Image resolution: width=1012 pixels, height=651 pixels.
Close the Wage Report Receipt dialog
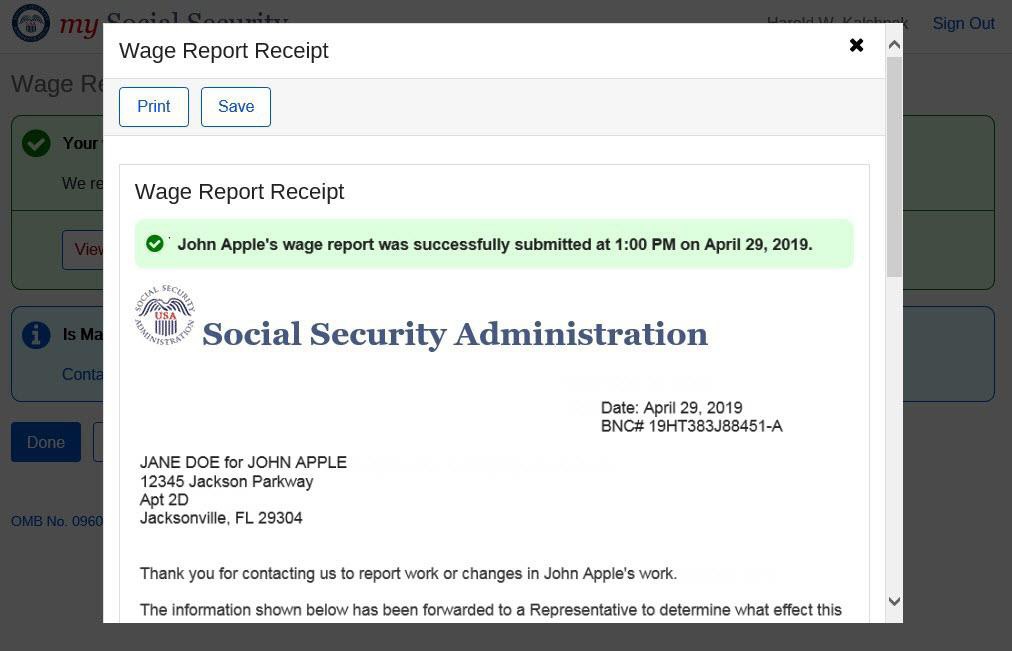pyautogui.click(x=856, y=45)
